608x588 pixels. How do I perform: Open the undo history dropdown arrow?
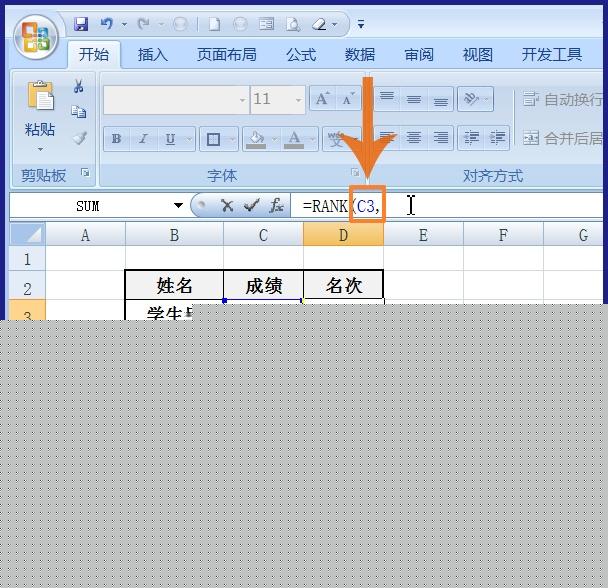(x=124, y=24)
